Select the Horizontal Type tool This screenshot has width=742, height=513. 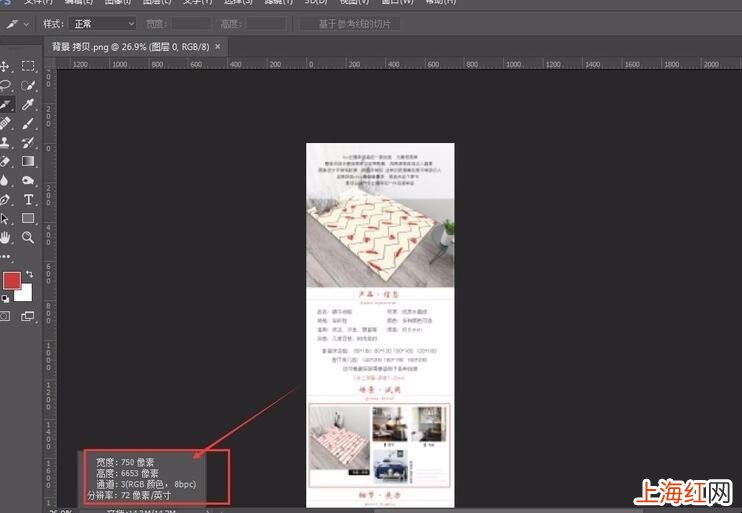click(x=28, y=199)
